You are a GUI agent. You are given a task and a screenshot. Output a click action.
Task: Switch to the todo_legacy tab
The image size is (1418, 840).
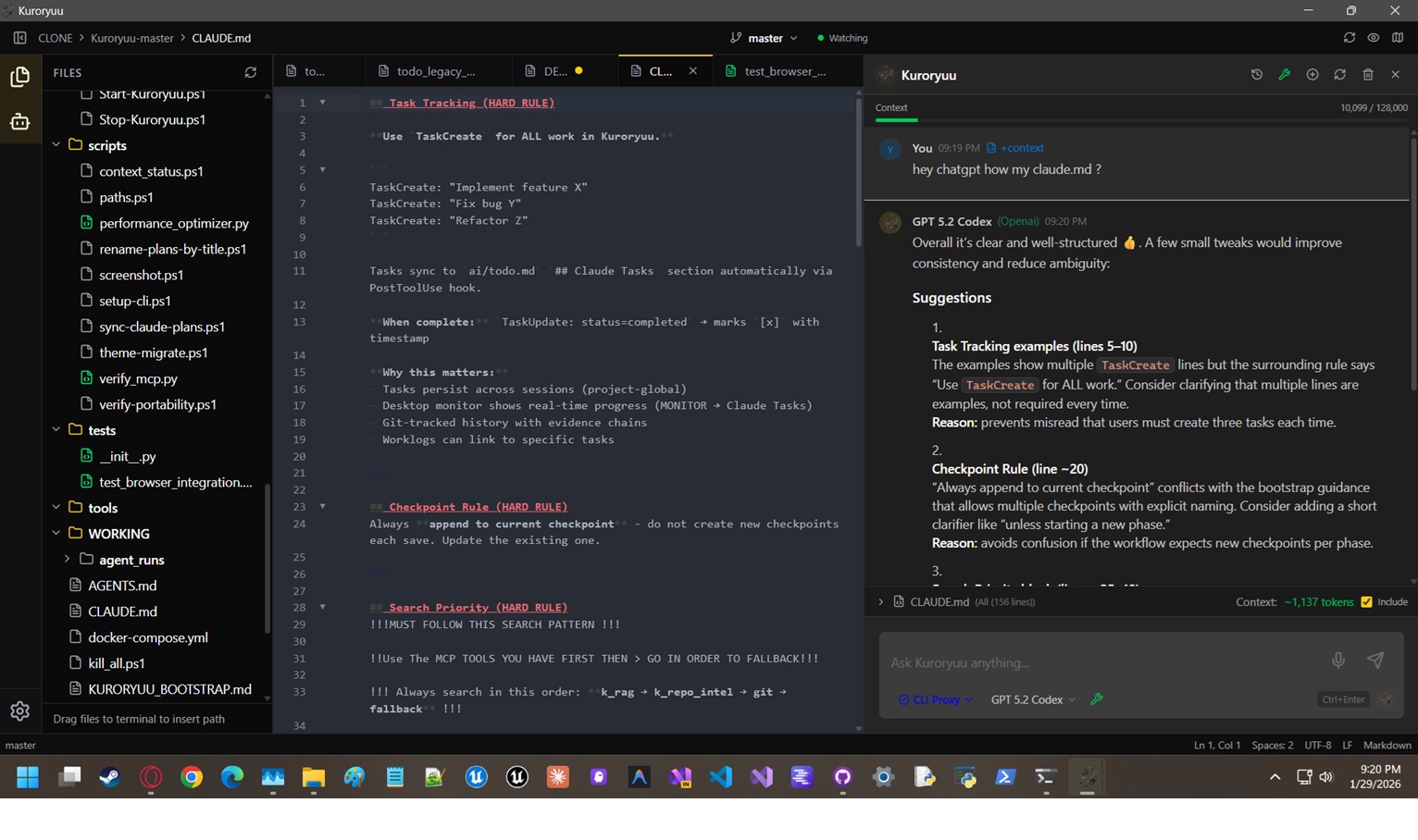(437, 70)
